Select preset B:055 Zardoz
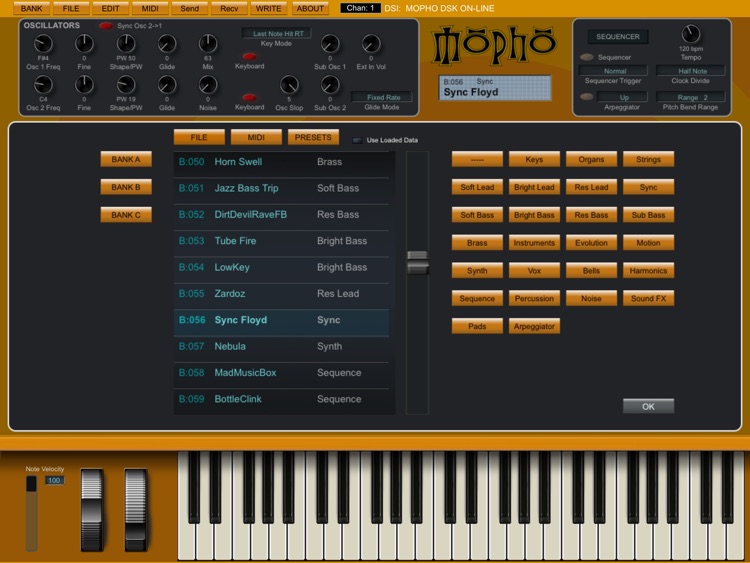The image size is (750, 563). tap(281, 294)
